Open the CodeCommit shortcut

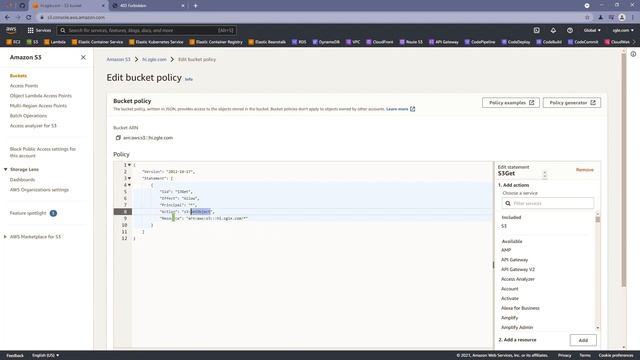[583, 42]
